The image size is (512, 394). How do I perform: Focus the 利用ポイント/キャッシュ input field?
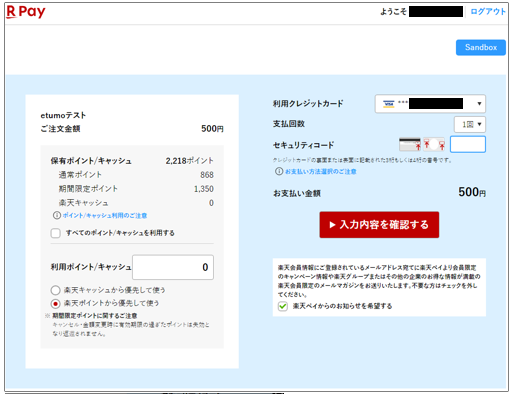173,267
